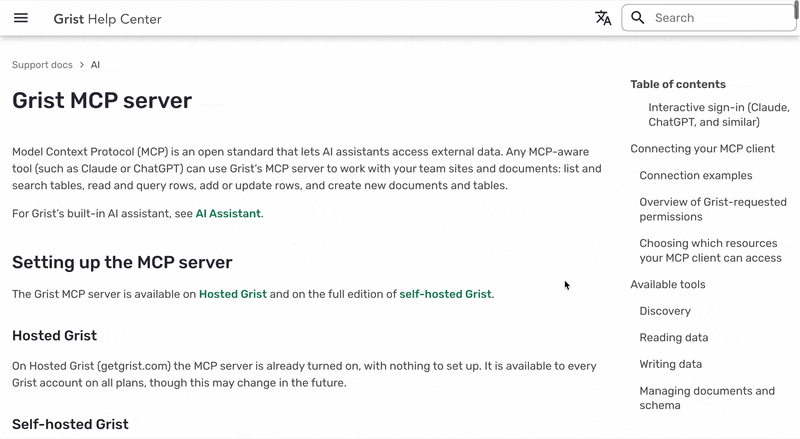This screenshot has height=439, width=800.
Task: Click the Self-hosted Grist subheading
Action: (70, 424)
